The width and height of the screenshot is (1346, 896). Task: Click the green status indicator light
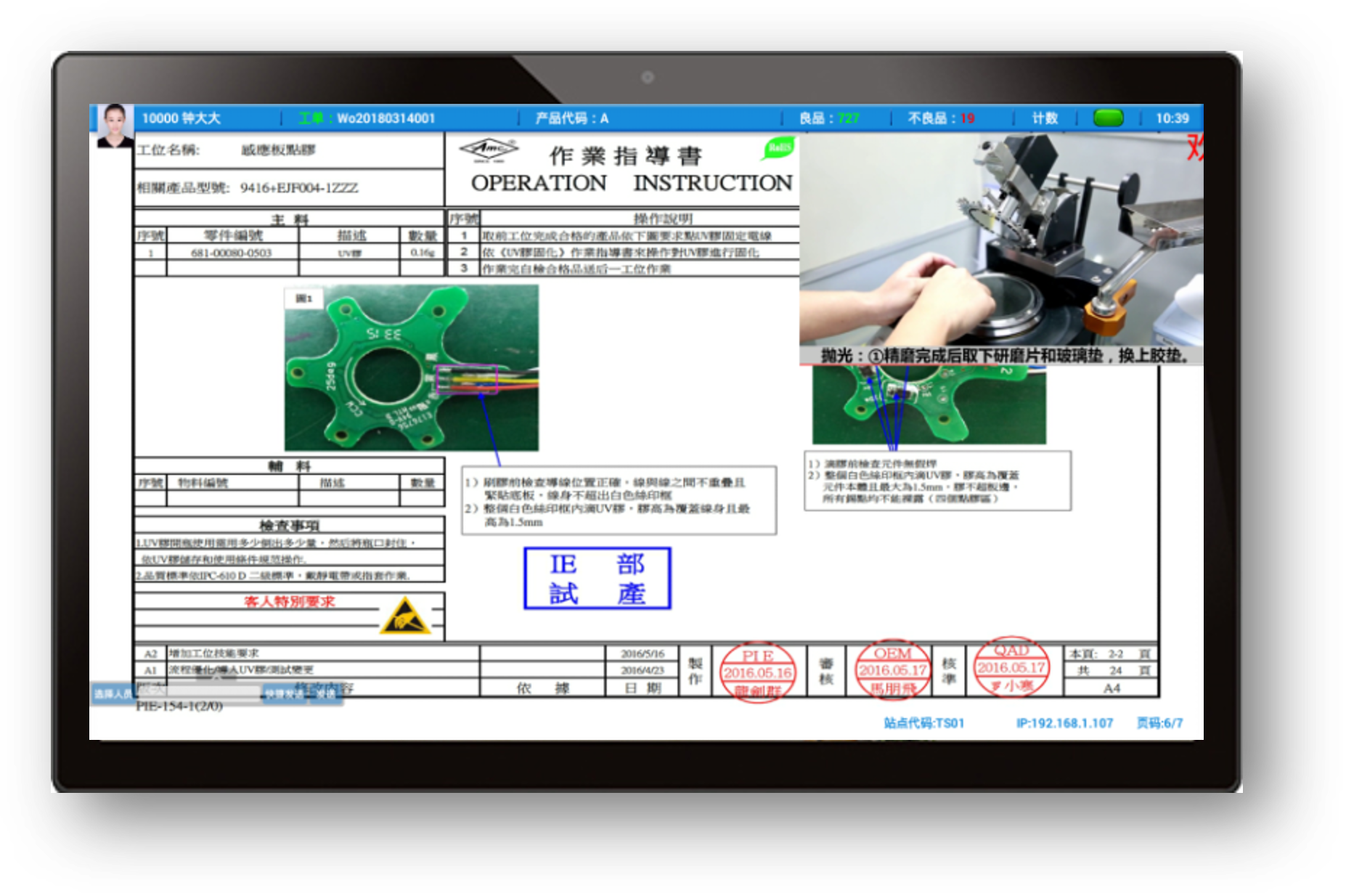coord(1108,118)
